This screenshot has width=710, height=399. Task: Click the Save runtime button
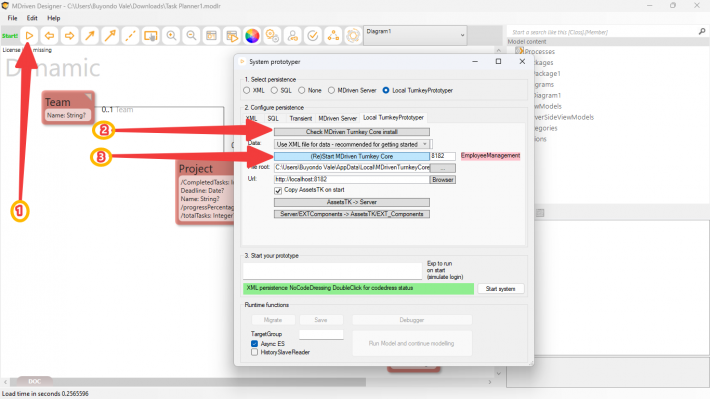[321, 320]
